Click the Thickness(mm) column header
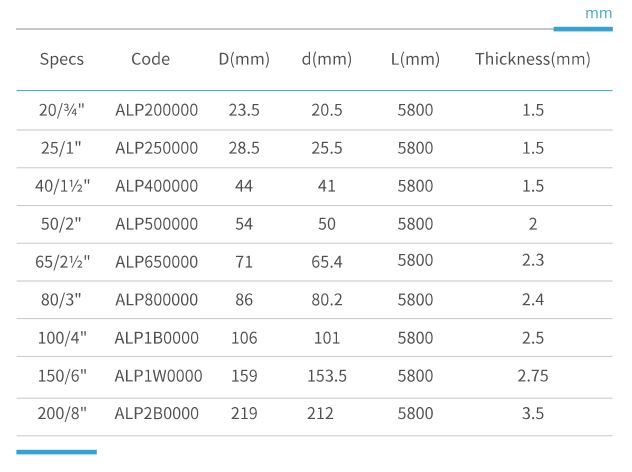632x472 pixels. 532,59
